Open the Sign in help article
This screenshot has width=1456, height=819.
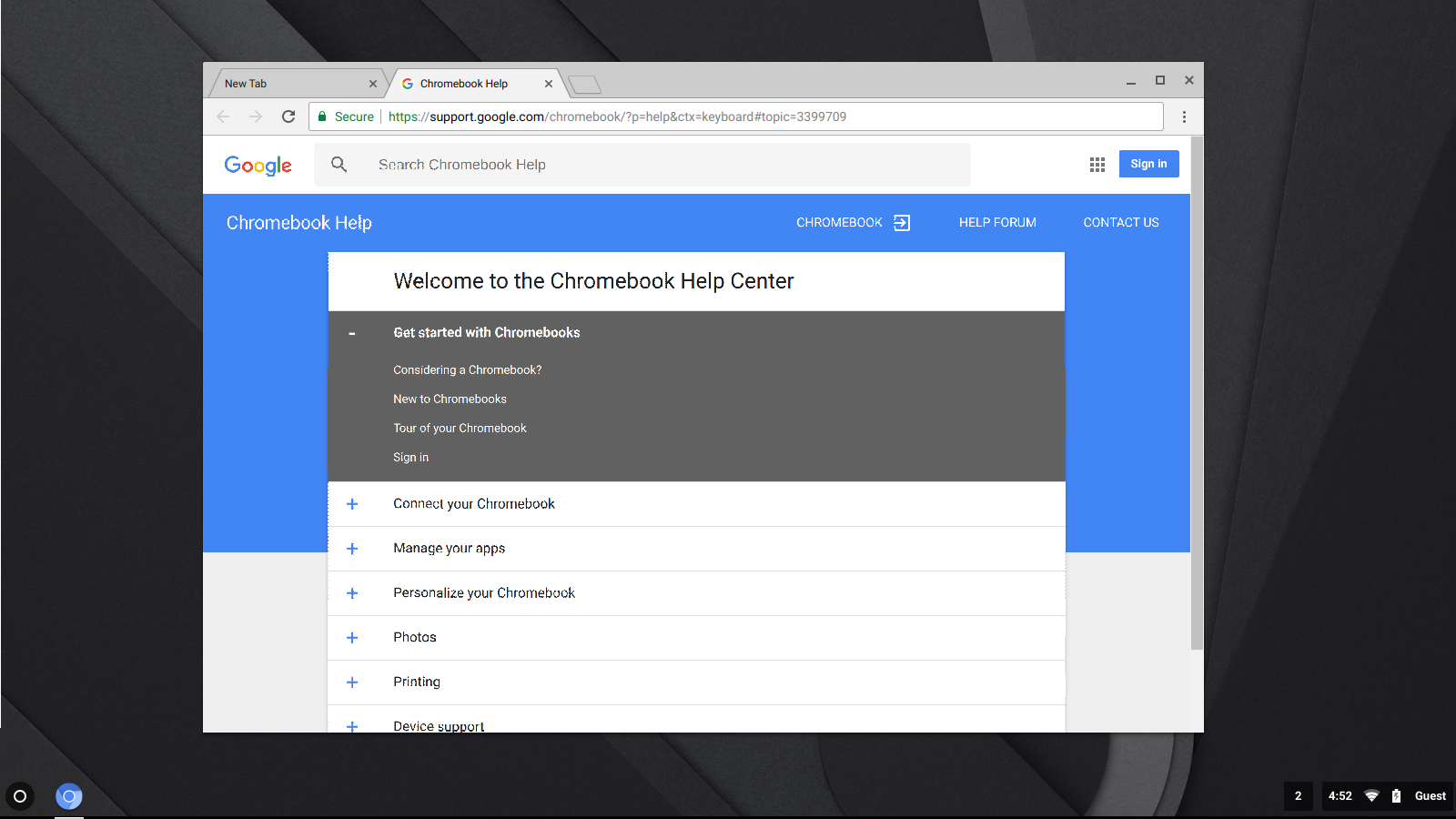pos(410,458)
